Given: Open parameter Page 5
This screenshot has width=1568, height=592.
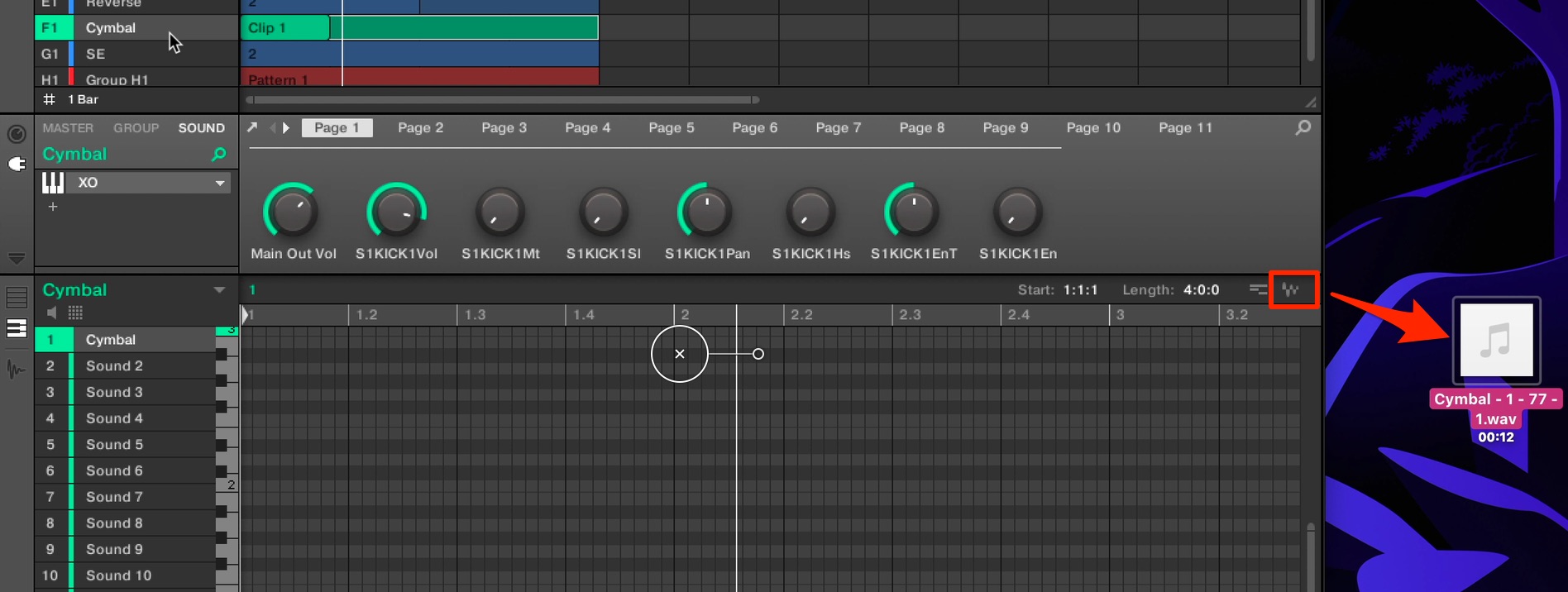Looking at the screenshot, I should pyautogui.click(x=672, y=127).
